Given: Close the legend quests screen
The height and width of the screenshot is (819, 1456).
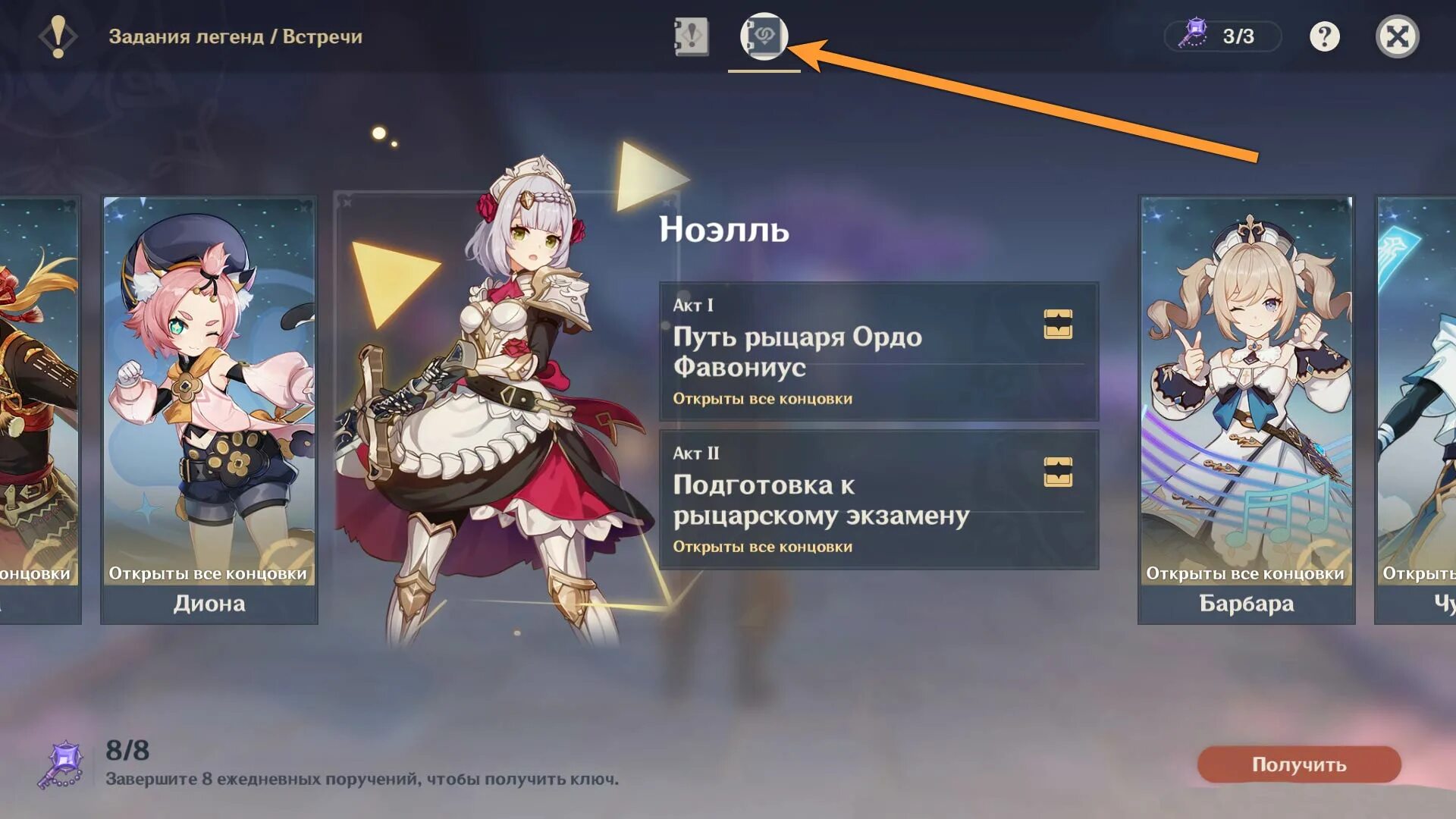Looking at the screenshot, I should pos(1397,36).
